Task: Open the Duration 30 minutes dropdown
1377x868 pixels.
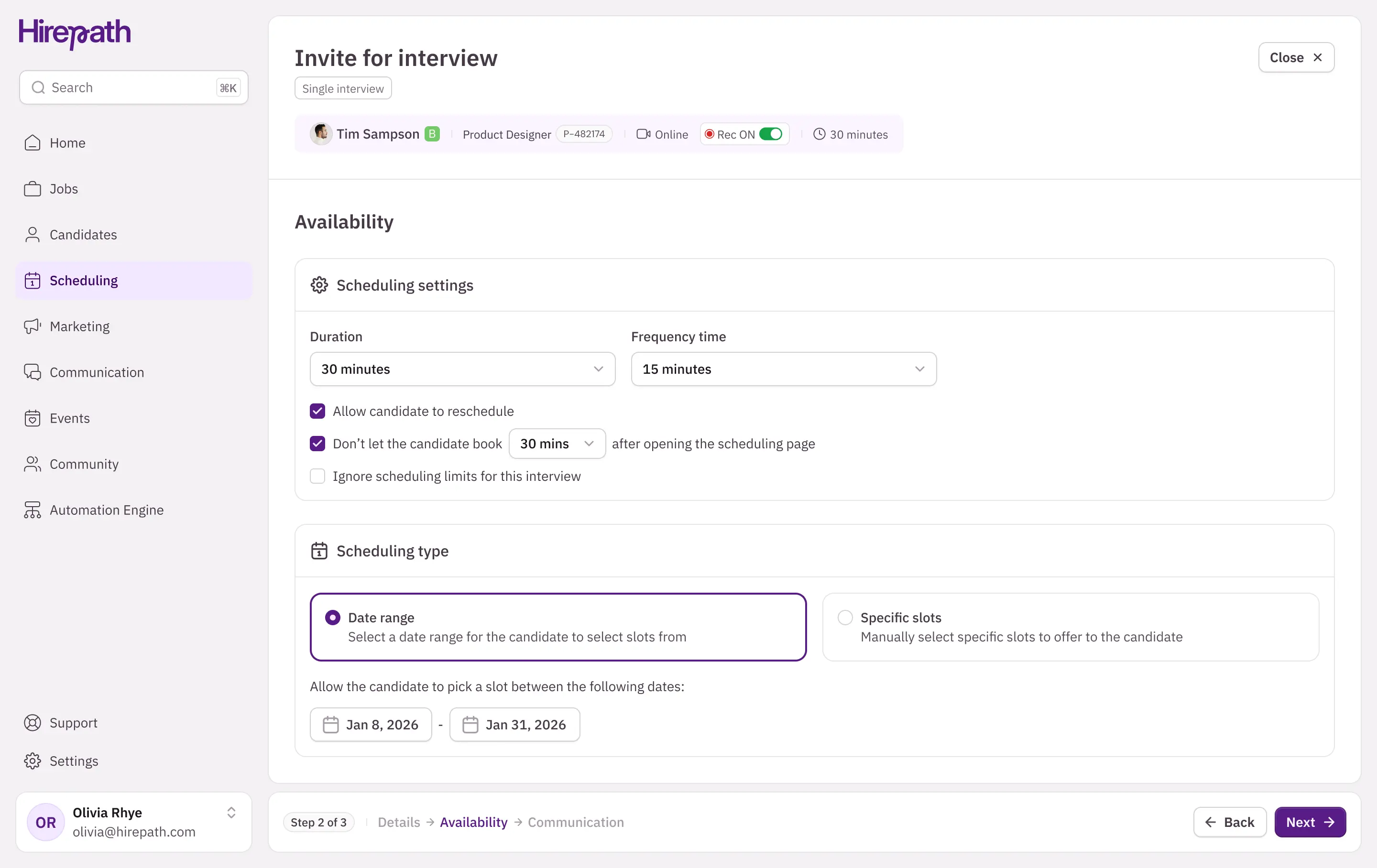Action: (x=463, y=369)
